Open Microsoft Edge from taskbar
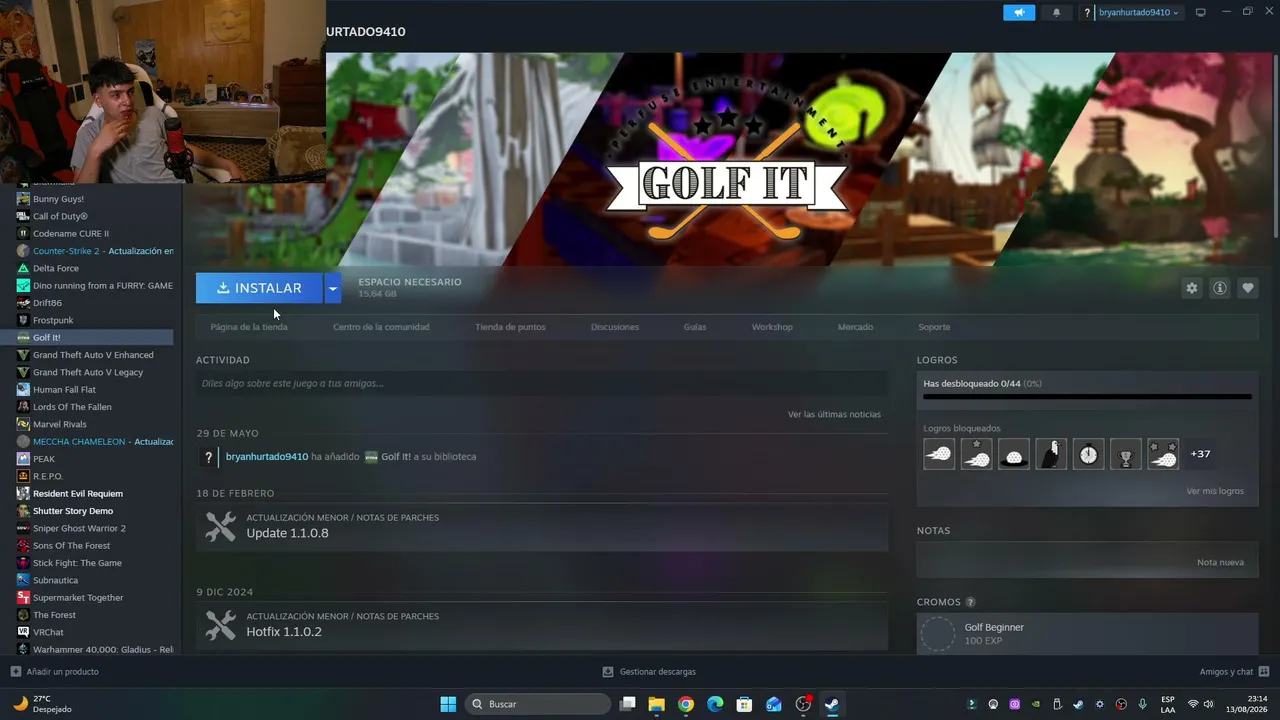 point(715,704)
